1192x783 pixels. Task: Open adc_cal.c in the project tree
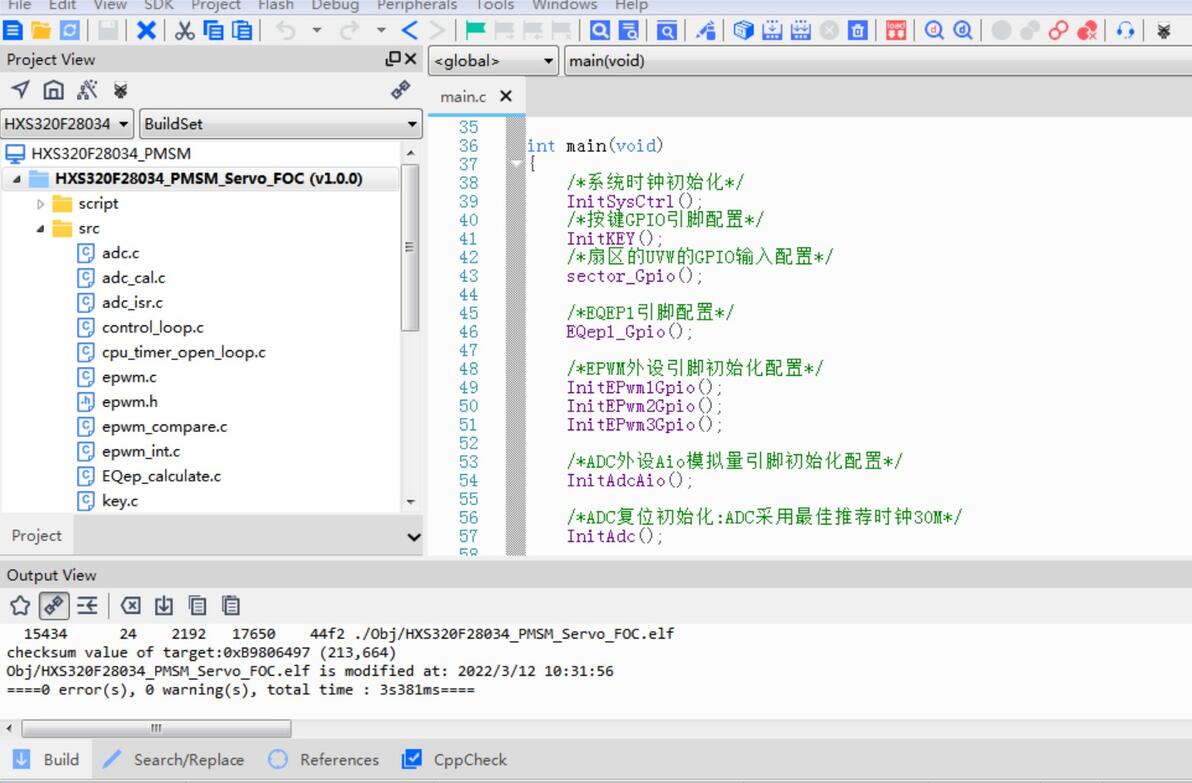(134, 278)
